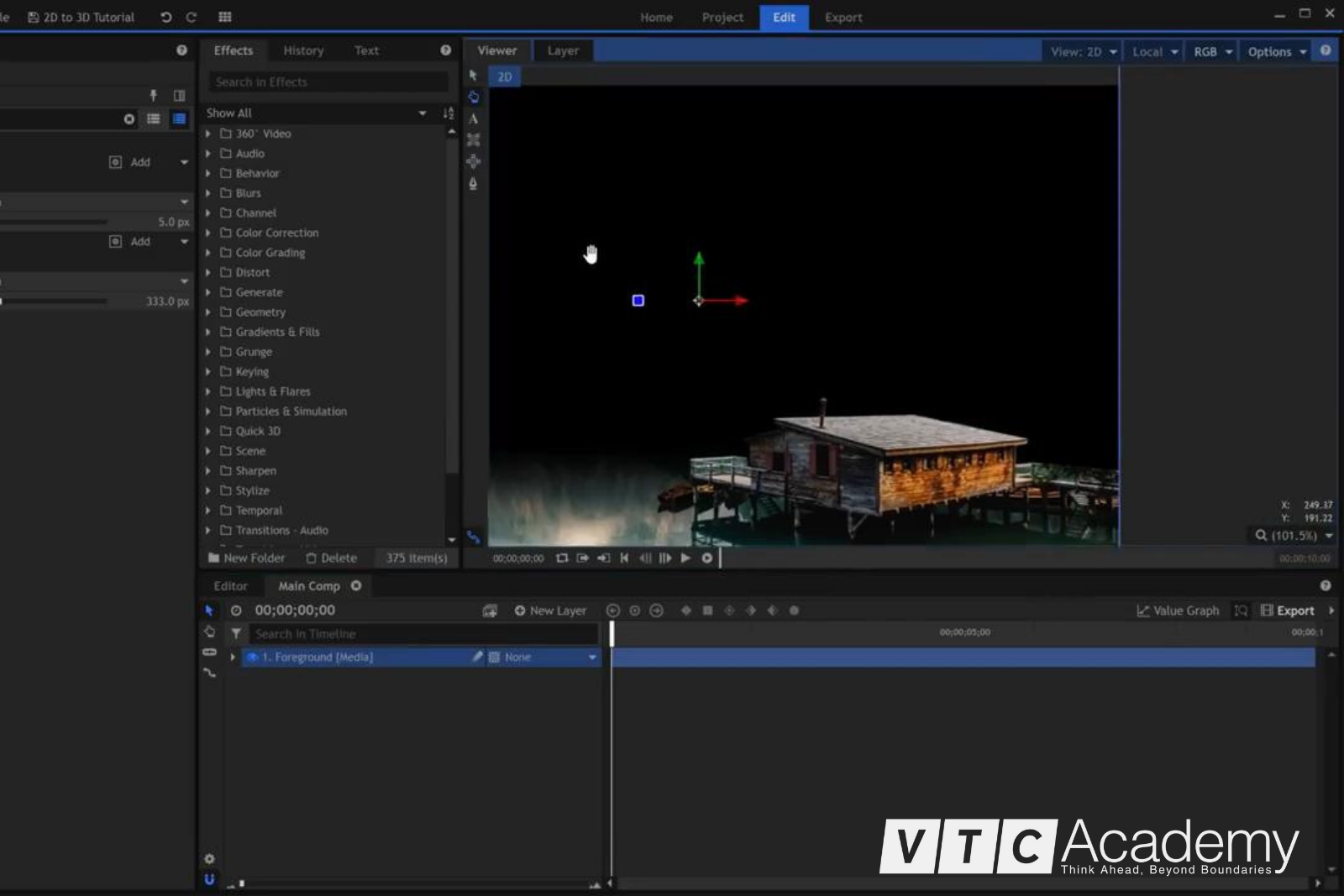Select the Pen mask tool in the viewer
This screenshot has height=896, width=1344.
(x=473, y=184)
